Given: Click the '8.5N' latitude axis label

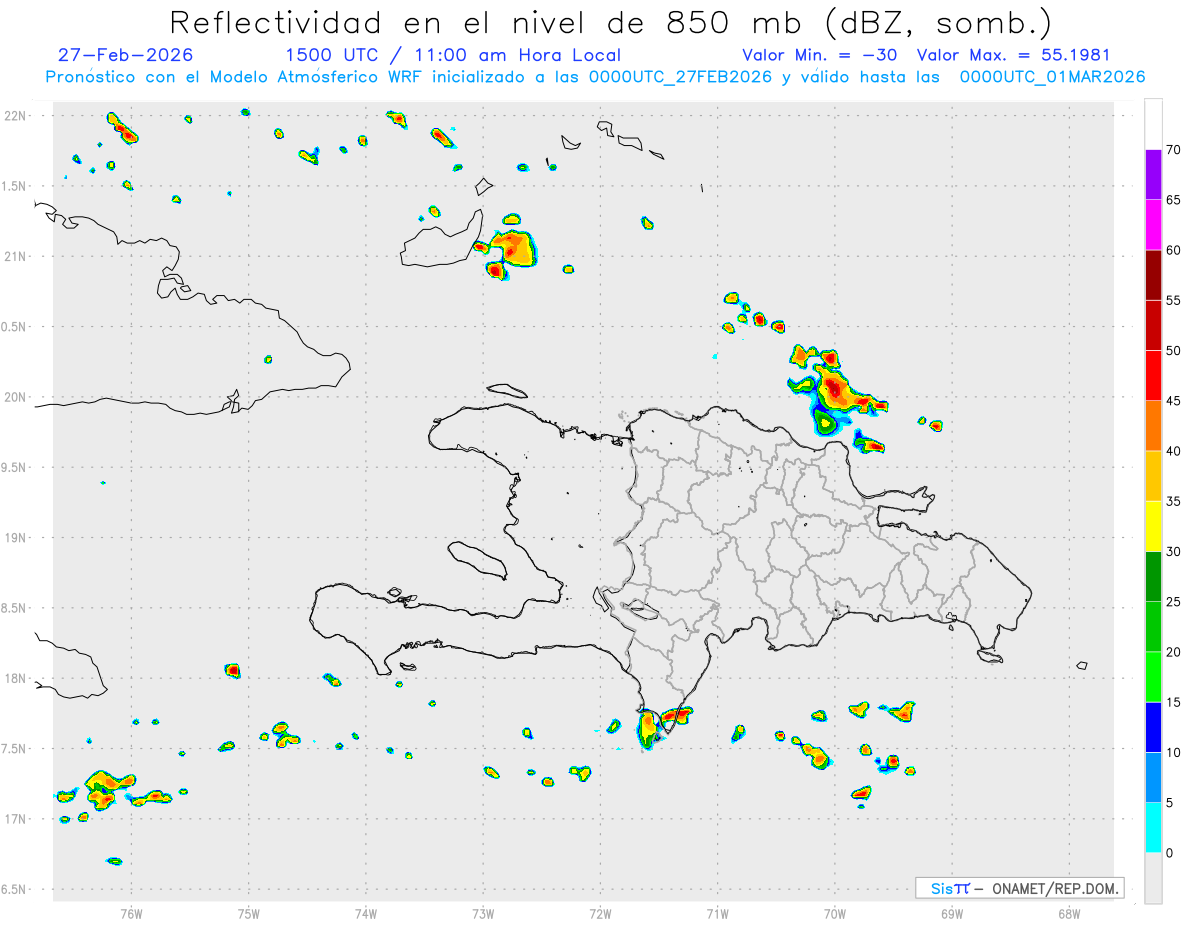Looking at the screenshot, I should [x=15, y=608].
